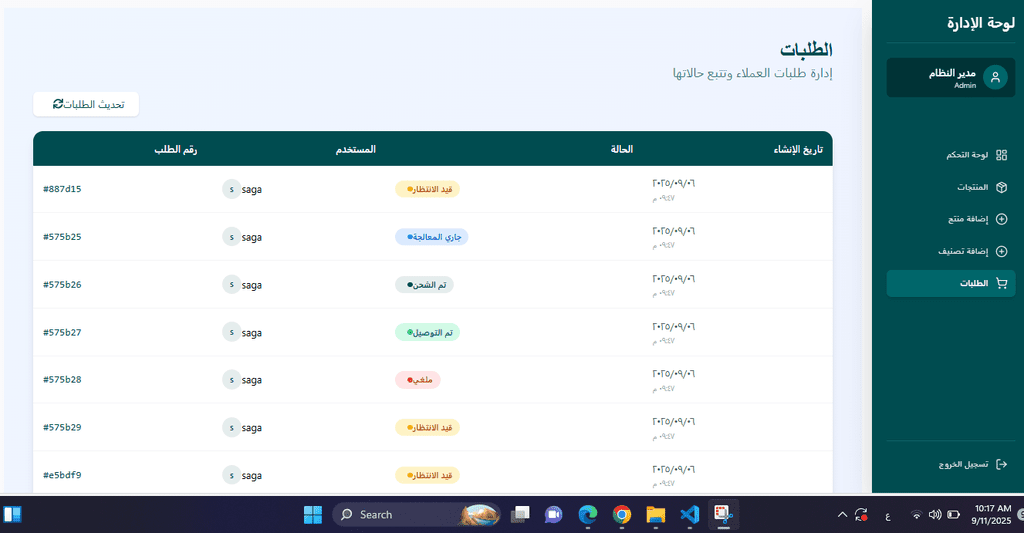Open ملغي status badge for order #575b28
The width and height of the screenshot is (1024, 533).
(418, 380)
